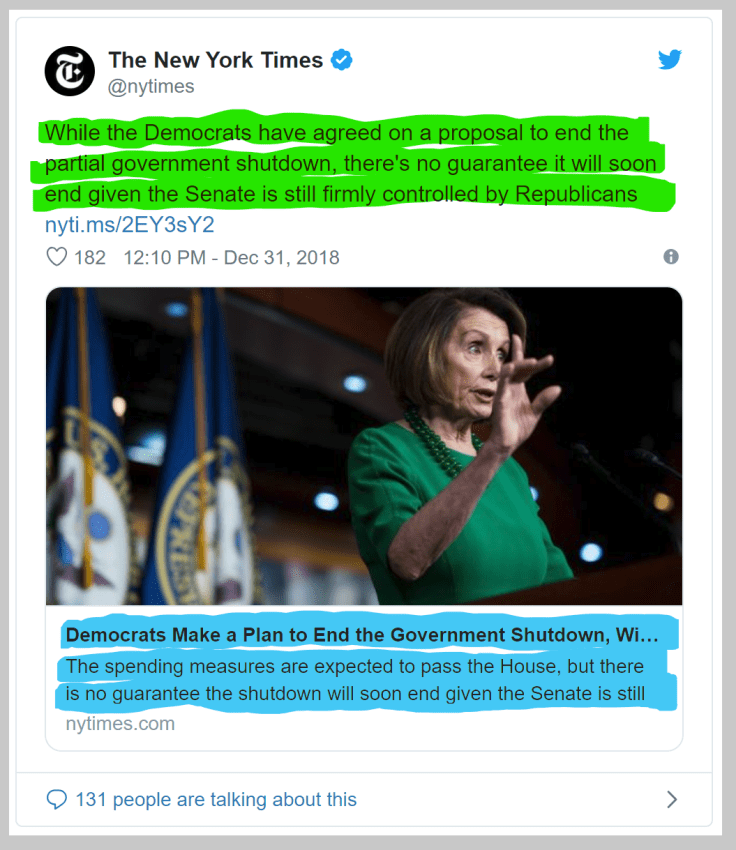Click the 182 likes count
Viewport: 736px width, 850px height.
point(90,257)
